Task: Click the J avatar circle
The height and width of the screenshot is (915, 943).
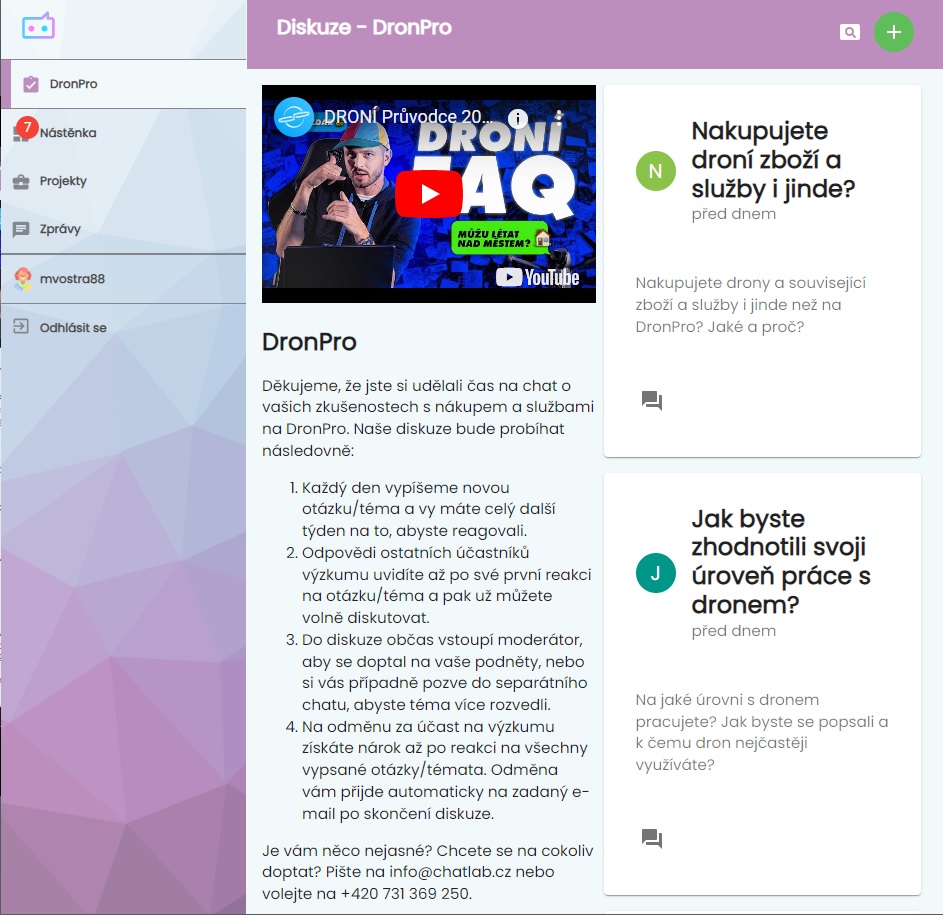Action: coord(656,573)
